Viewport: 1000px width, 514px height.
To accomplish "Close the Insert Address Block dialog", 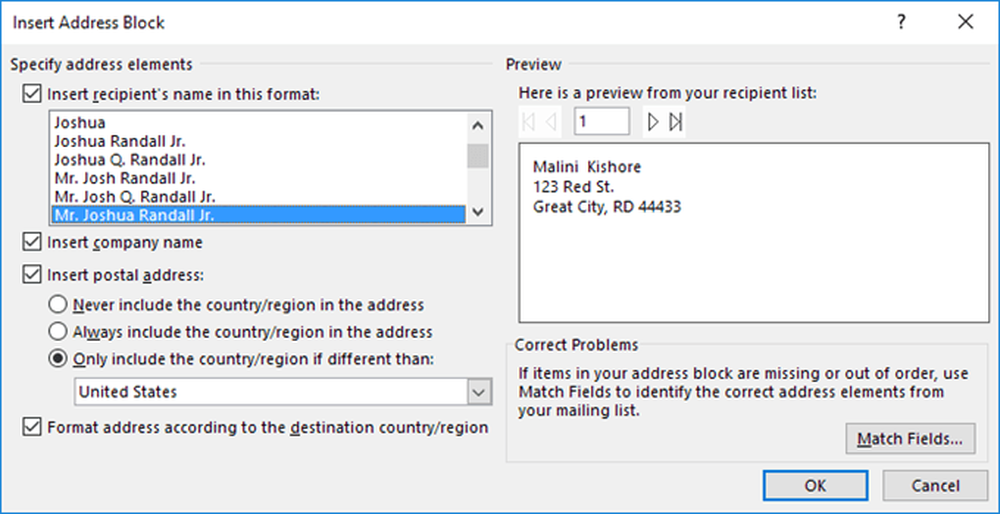I will point(966,22).
